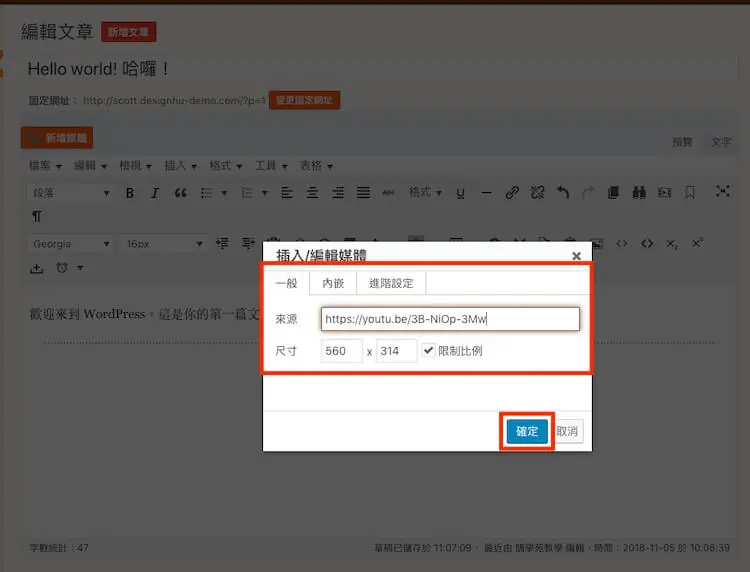Toggle italic formatting in the editor toolbar
The height and width of the screenshot is (572, 750).
[154, 193]
